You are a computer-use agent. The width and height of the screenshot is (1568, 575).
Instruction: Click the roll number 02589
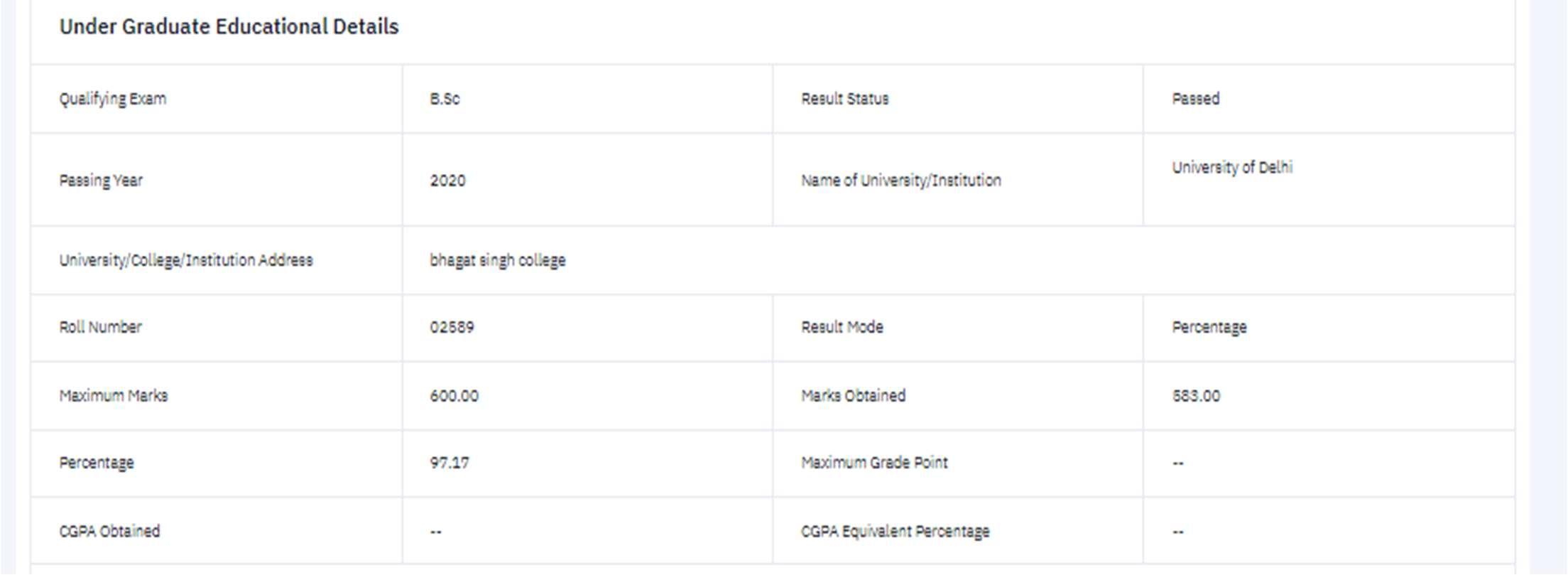pos(452,327)
